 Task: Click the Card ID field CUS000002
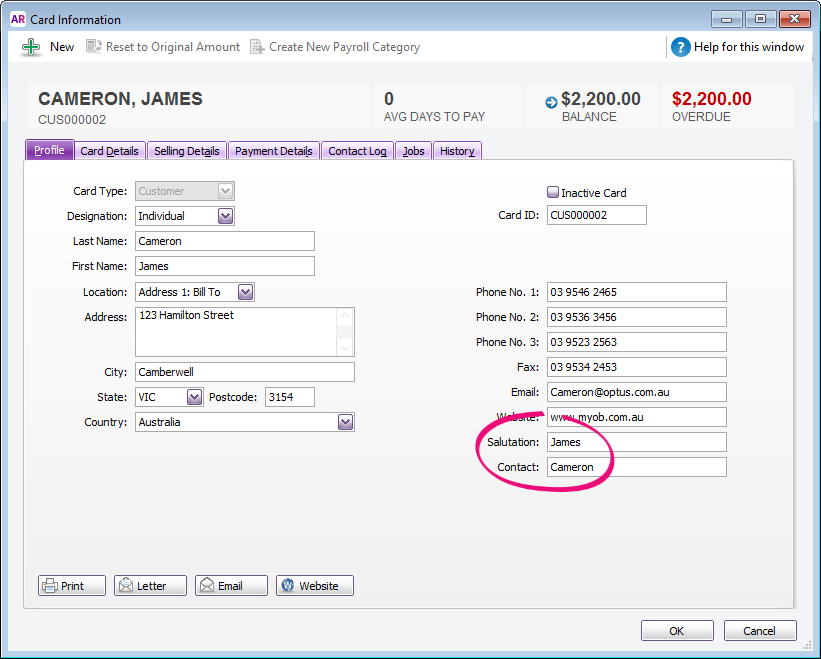[x=596, y=215]
